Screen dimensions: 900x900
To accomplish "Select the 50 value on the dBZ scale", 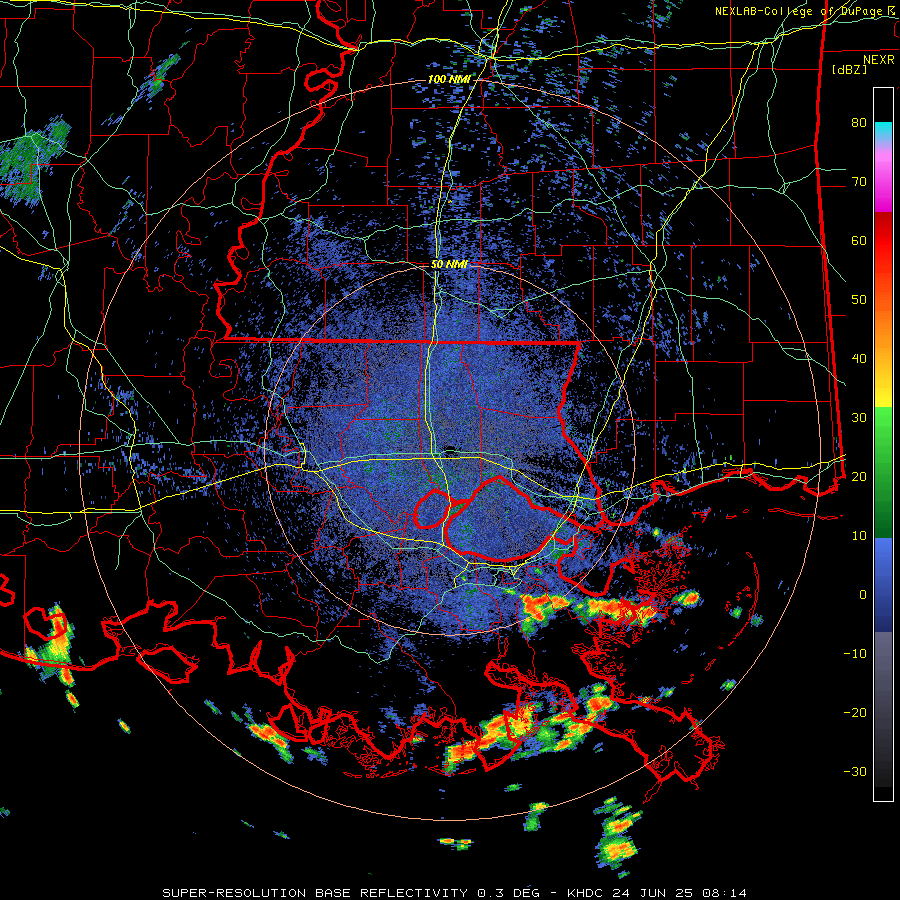I will coord(859,300).
